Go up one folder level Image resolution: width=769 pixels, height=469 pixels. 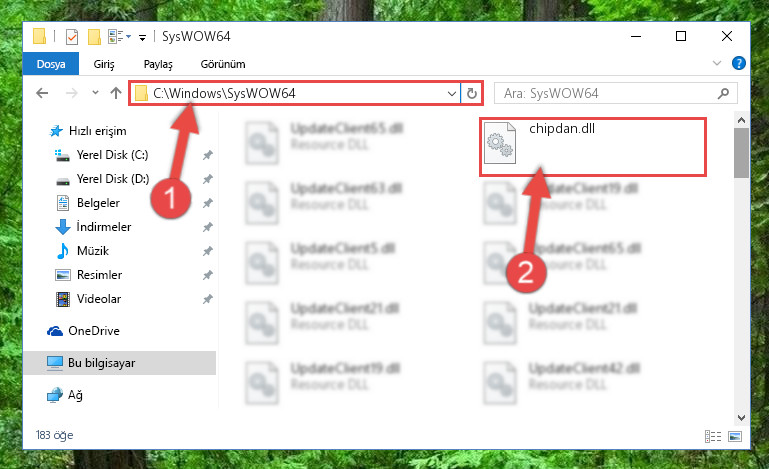click(116, 93)
